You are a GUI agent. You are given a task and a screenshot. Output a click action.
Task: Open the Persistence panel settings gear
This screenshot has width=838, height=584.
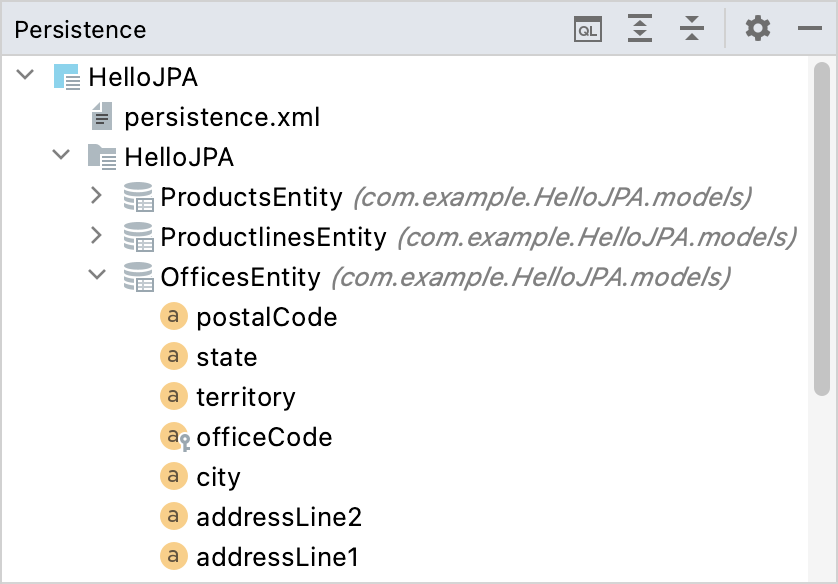[757, 29]
